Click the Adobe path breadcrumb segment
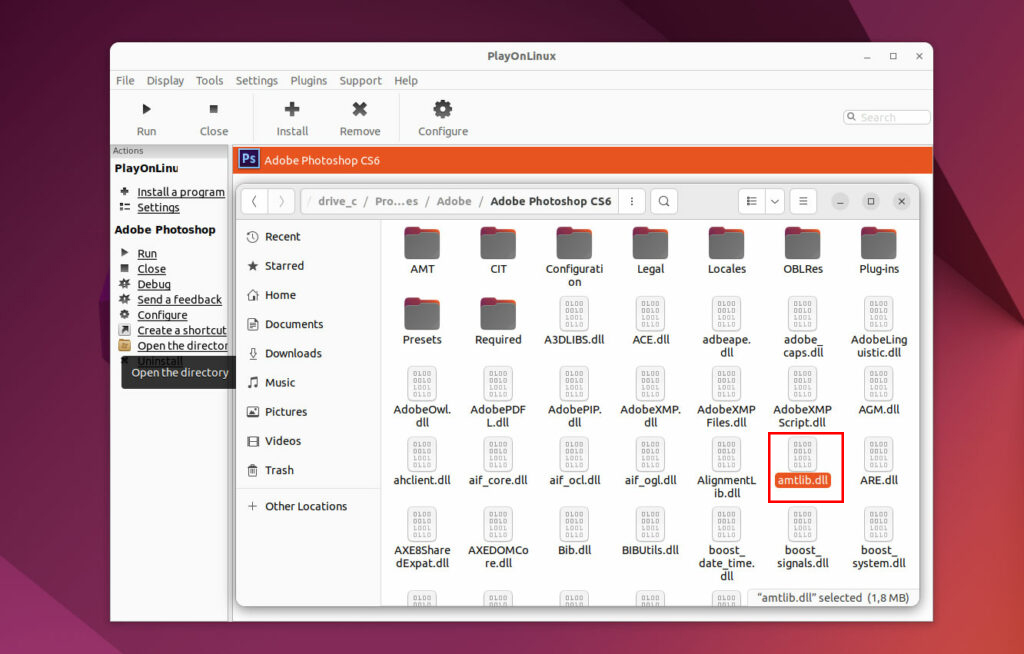The width and height of the screenshot is (1024, 654). point(454,201)
